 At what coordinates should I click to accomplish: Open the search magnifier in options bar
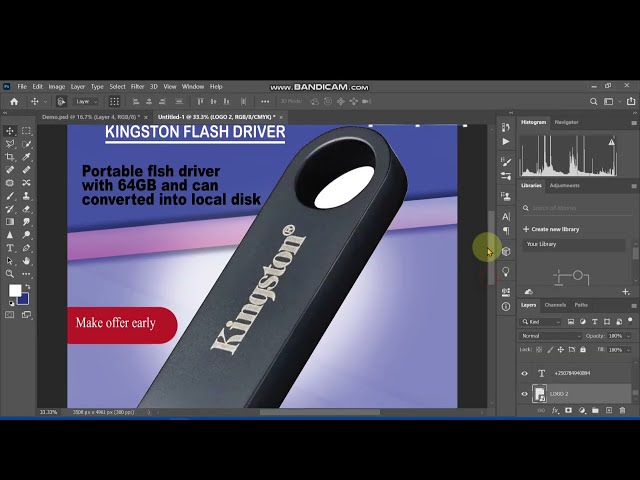(x=593, y=102)
